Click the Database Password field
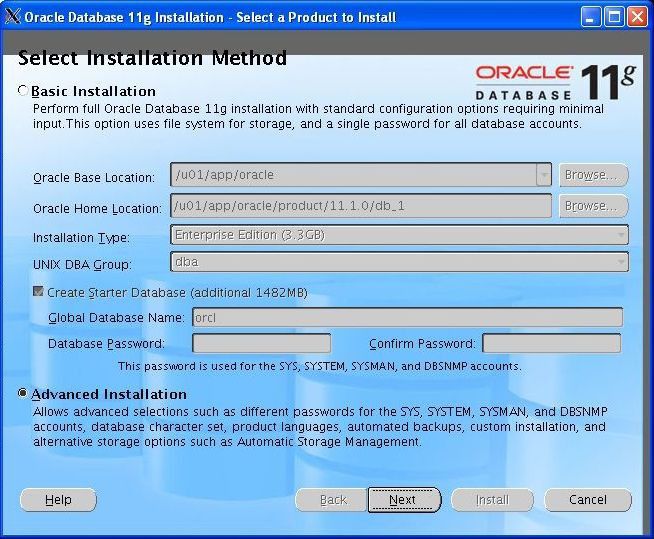The height and width of the screenshot is (539, 654). click(x=262, y=343)
